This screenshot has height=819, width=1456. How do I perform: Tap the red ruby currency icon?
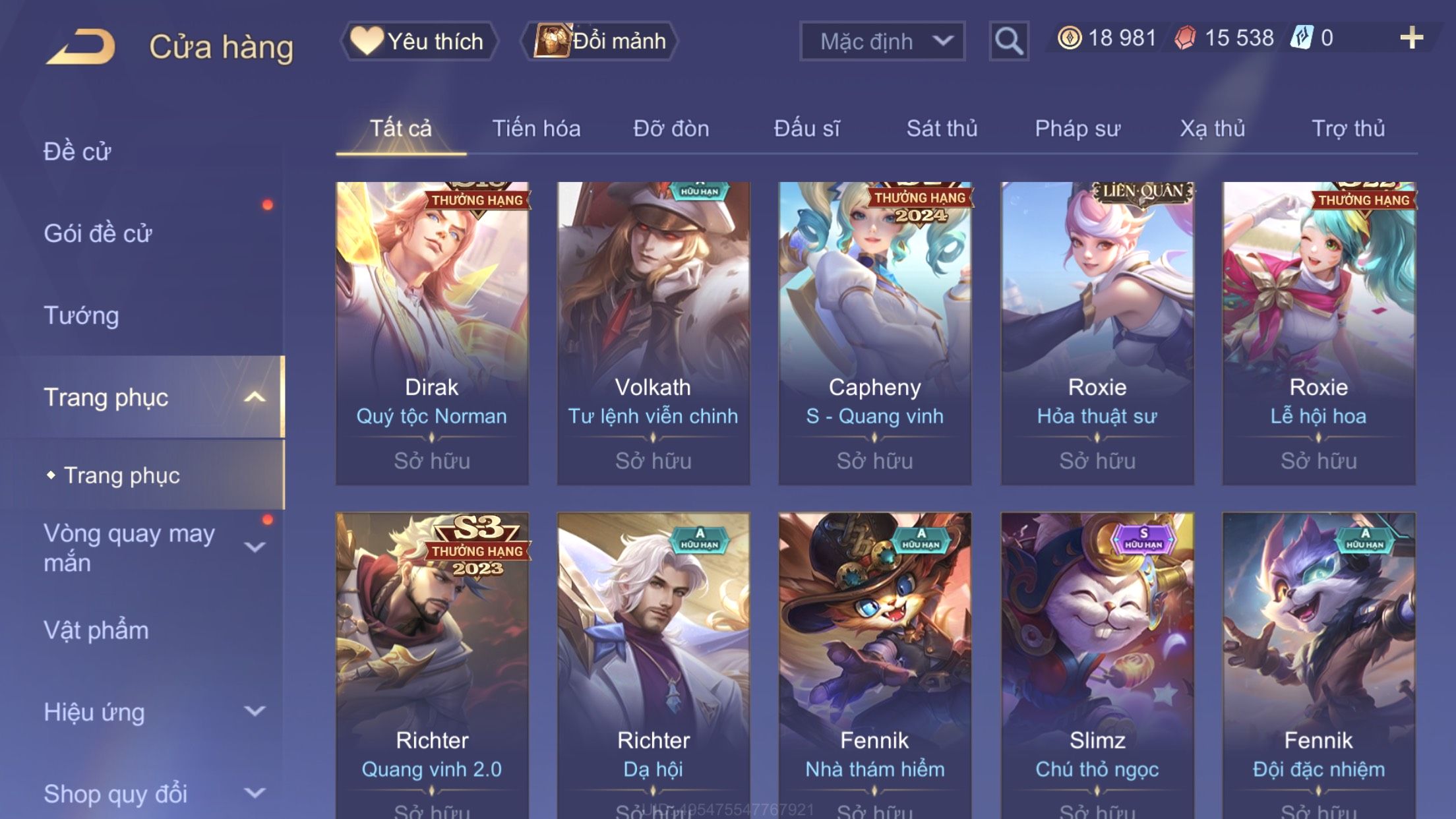click(1185, 38)
